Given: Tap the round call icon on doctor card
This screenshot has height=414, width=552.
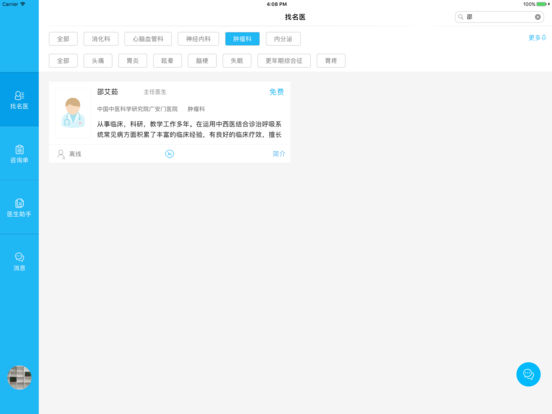Looking at the screenshot, I should [169, 154].
